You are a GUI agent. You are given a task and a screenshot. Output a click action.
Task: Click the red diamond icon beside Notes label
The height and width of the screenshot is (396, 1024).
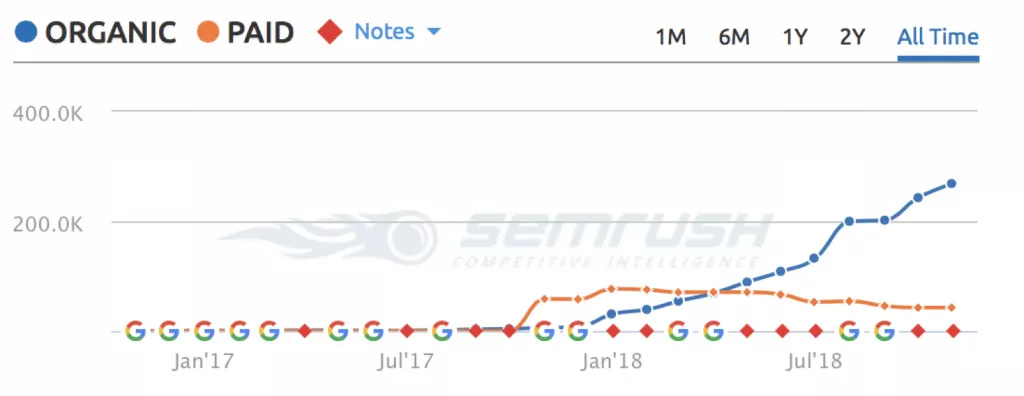tap(330, 32)
